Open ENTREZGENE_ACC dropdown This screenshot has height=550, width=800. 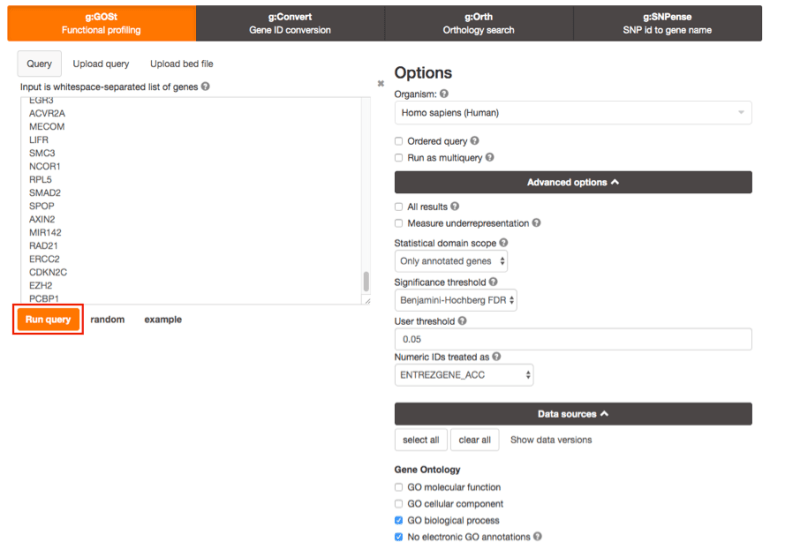click(464, 375)
